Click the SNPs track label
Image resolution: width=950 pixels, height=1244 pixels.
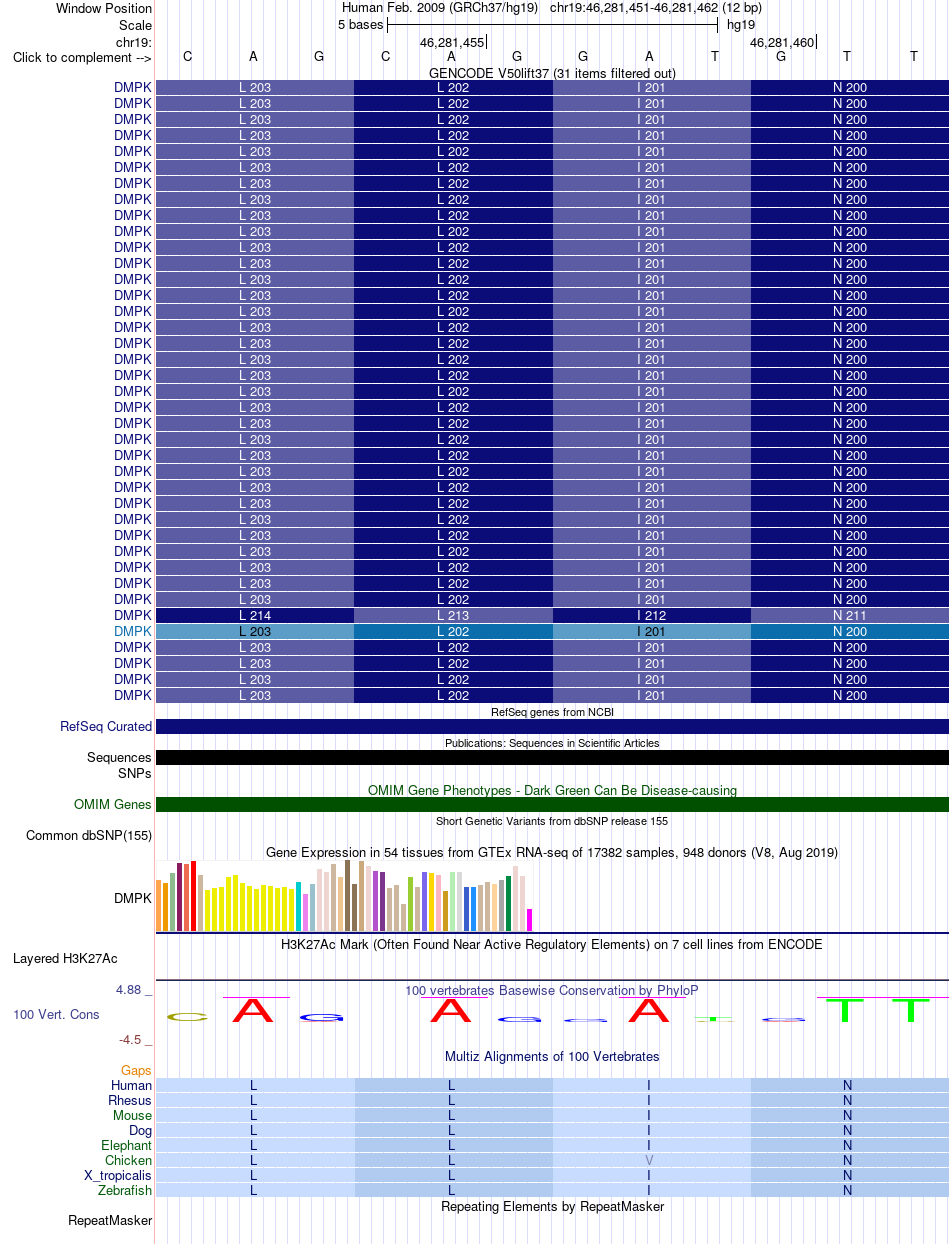135,773
